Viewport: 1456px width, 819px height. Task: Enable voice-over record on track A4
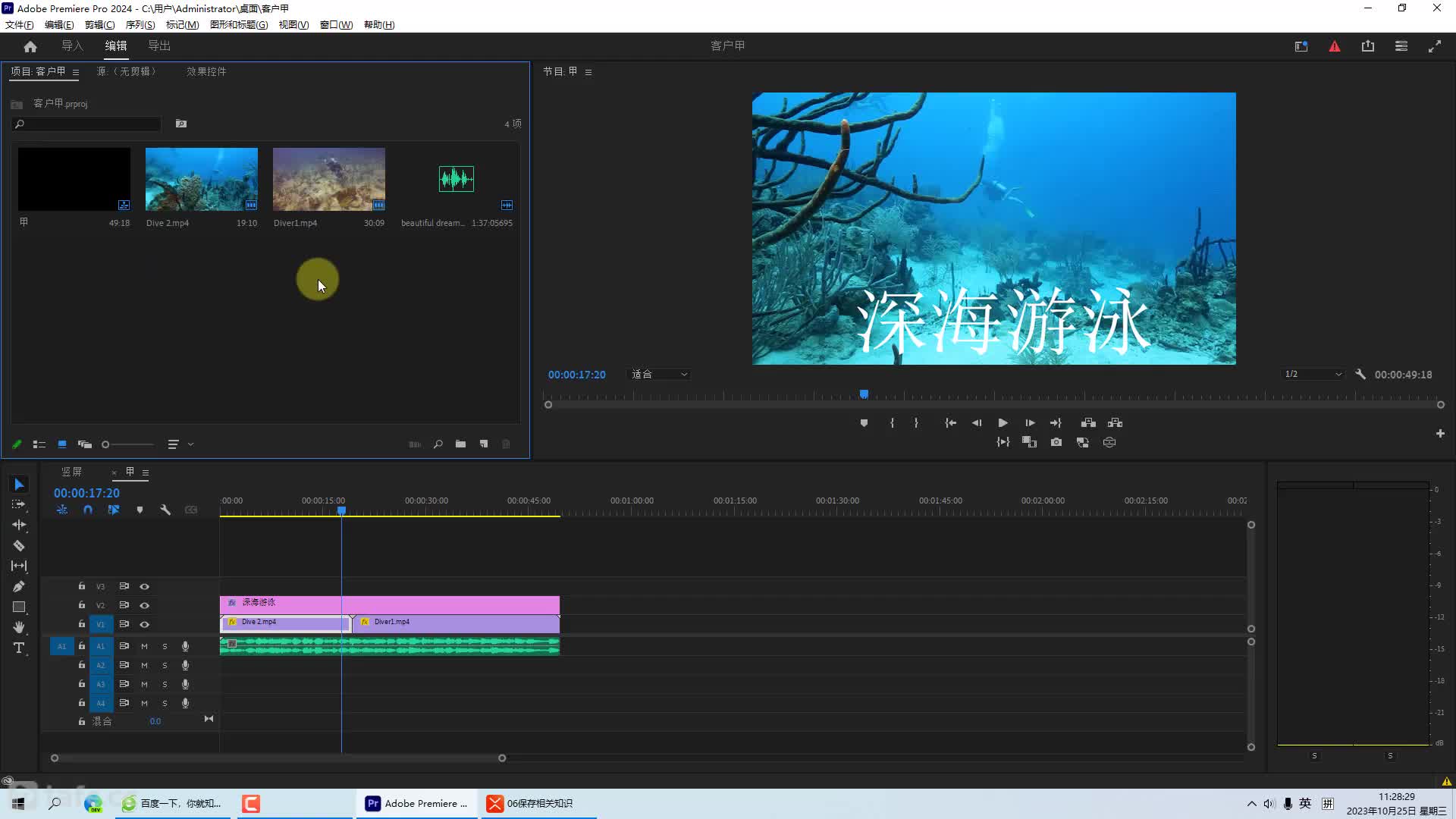(x=185, y=703)
